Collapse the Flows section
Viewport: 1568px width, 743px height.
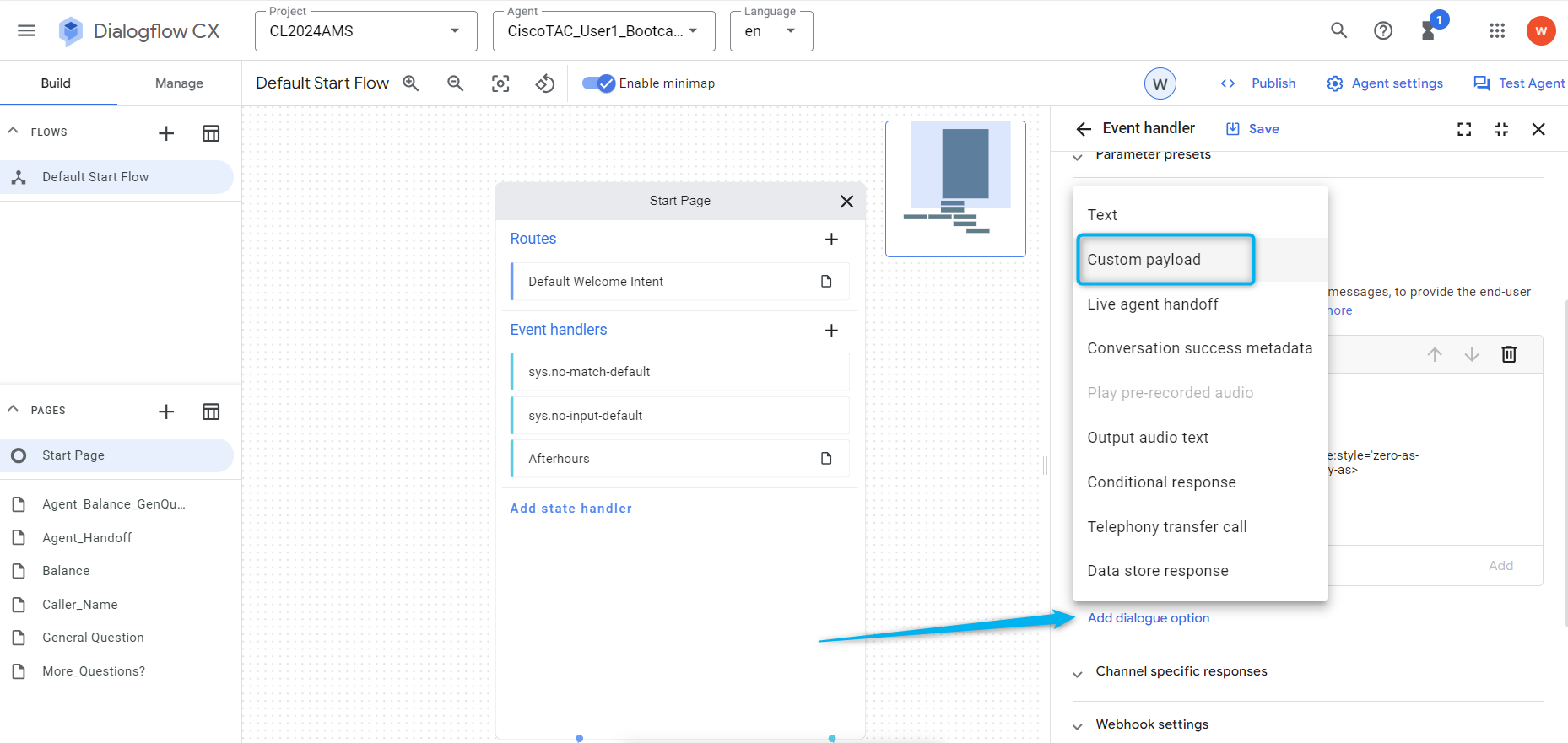pos(13,131)
